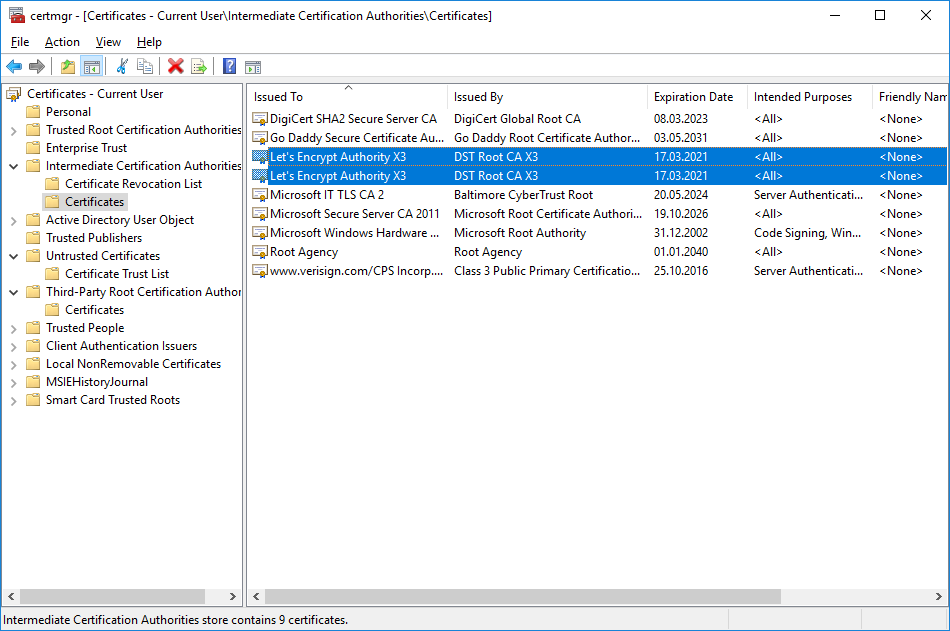The width and height of the screenshot is (950, 631).
Task: Collapse Untrusted Certificates node
Action: (x=14, y=256)
